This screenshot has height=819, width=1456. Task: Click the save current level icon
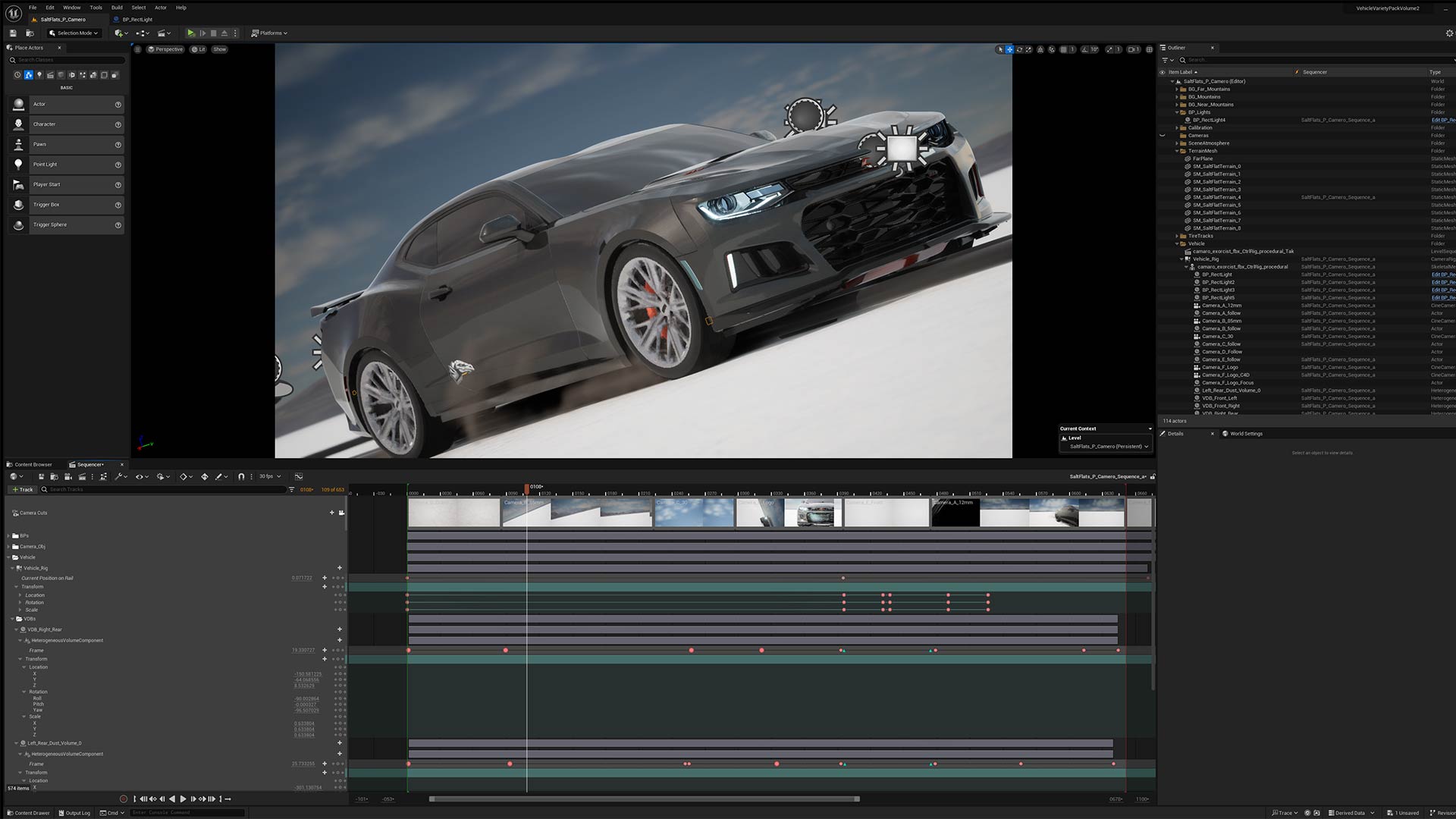tap(13, 33)
